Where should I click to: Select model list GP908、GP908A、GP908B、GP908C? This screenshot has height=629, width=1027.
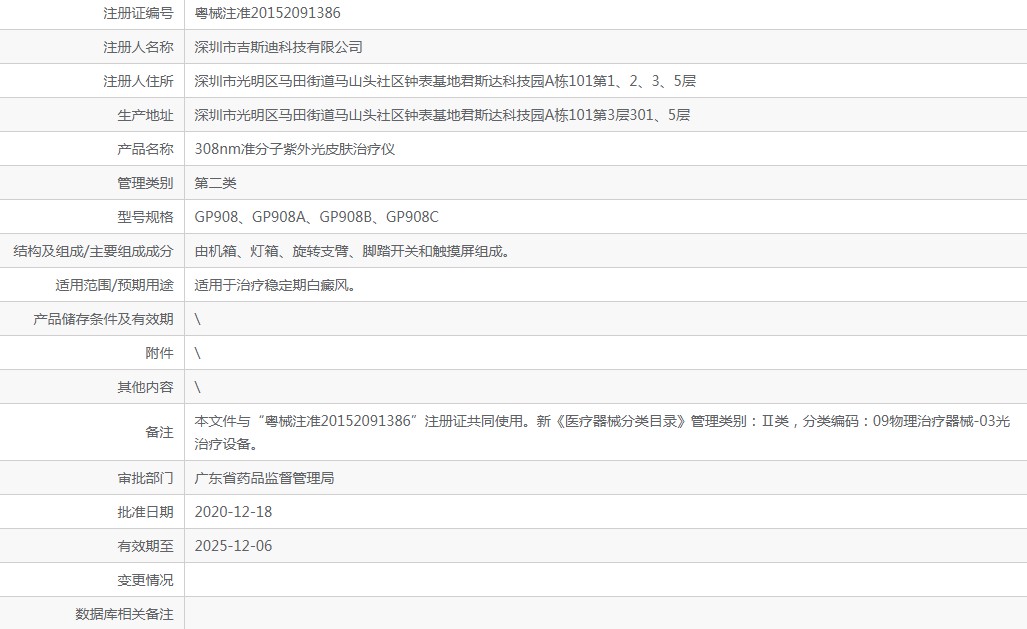[316, 218]
